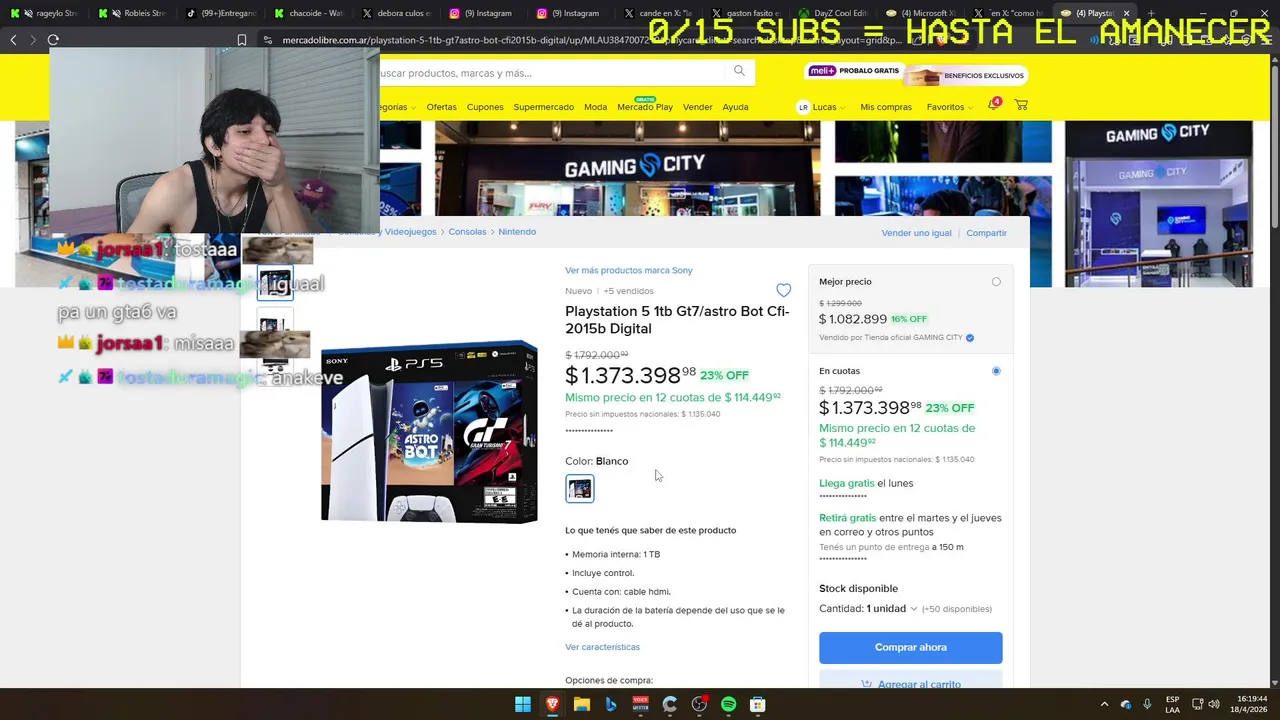
Task: Open the Moda menu item
Action: 595,107
